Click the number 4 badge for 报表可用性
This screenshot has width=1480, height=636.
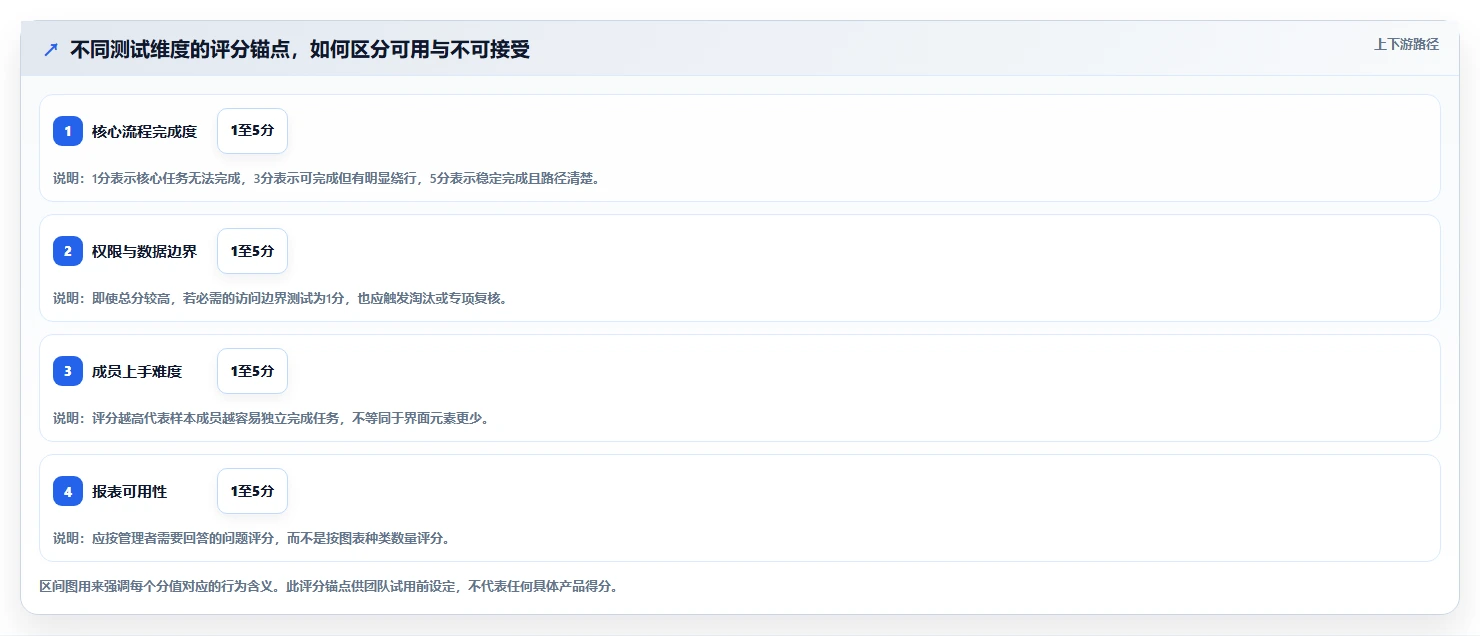(x=68, y=491)
